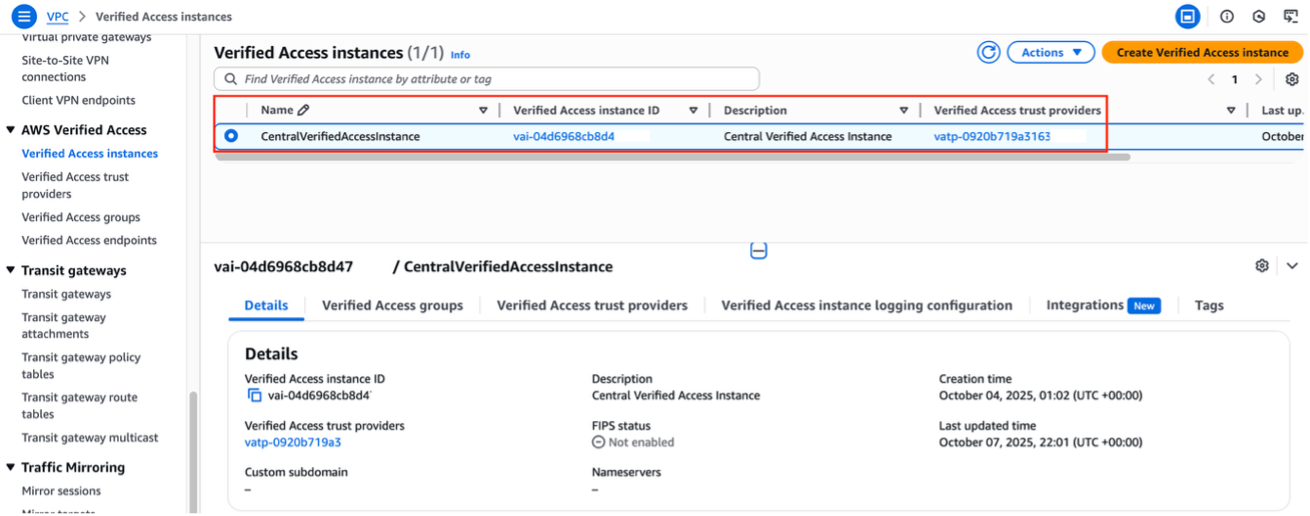
Task: Click the info circle icon in header
Action: [1226, 16]
